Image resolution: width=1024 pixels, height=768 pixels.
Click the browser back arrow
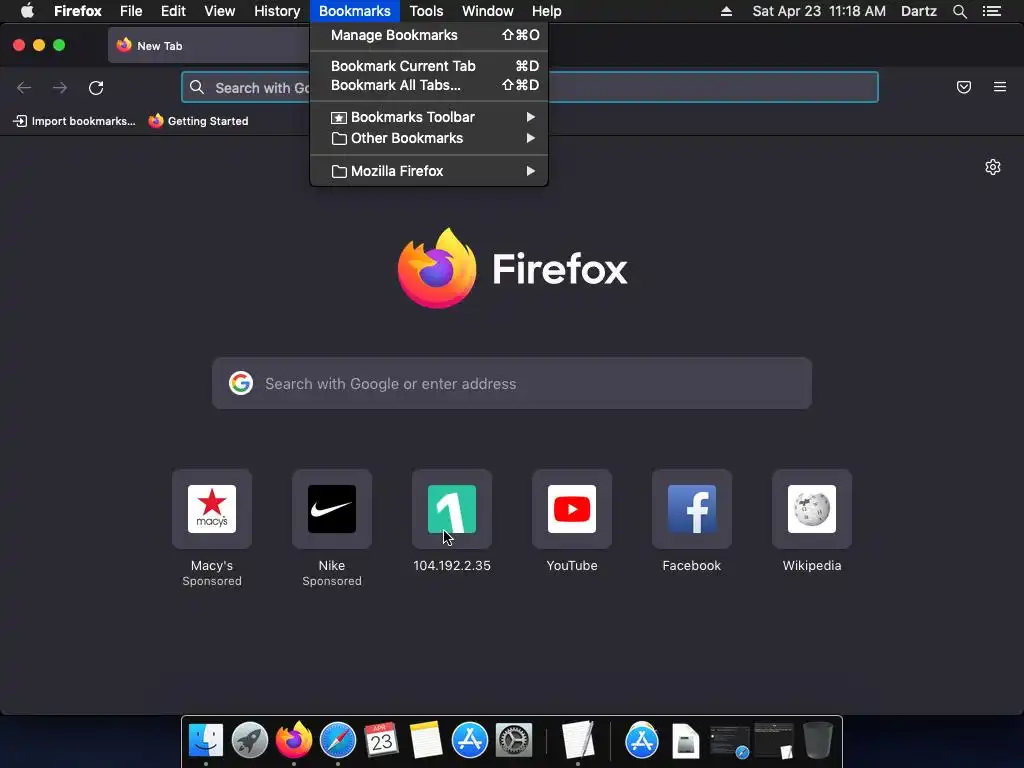[24, 88]
